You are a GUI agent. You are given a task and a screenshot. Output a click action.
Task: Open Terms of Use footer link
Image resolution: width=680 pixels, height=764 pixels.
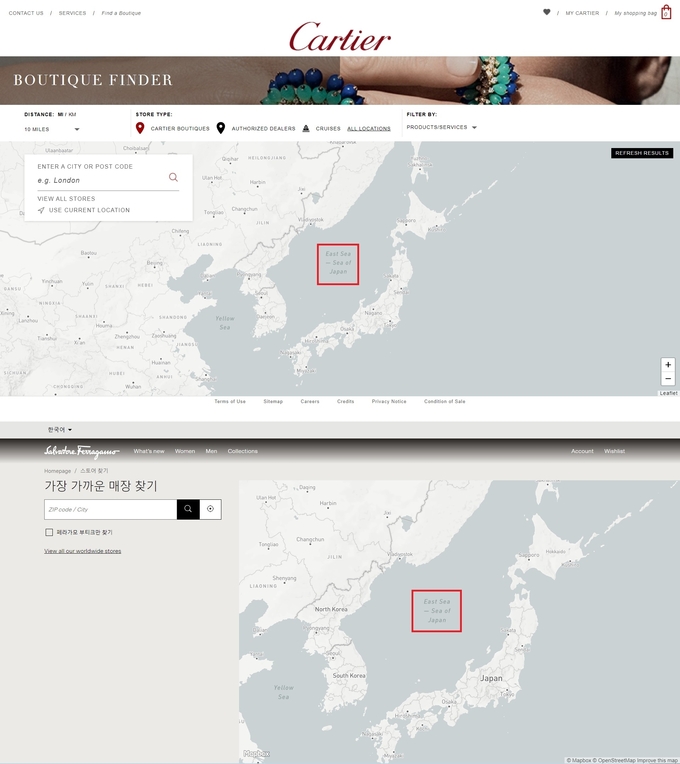click(230, 401)
